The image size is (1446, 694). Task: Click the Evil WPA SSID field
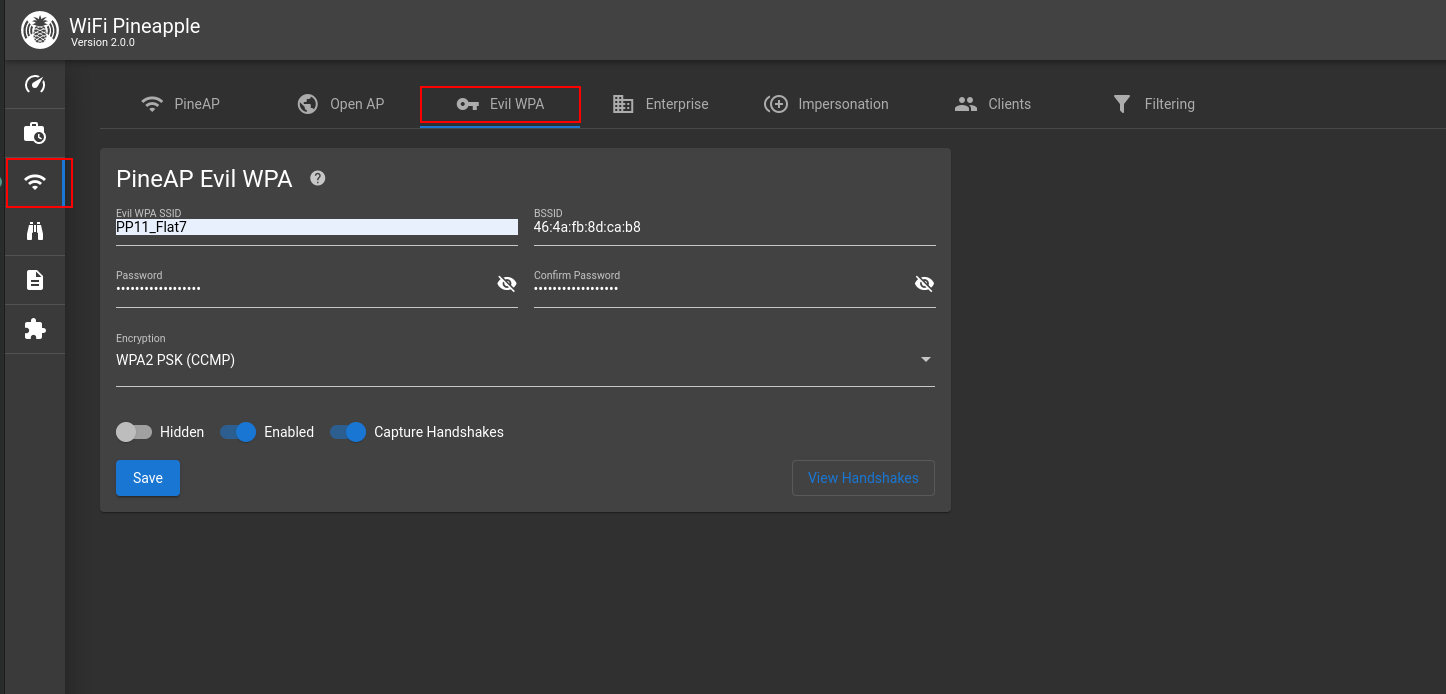pyautogui.click(x=316, y=227)
